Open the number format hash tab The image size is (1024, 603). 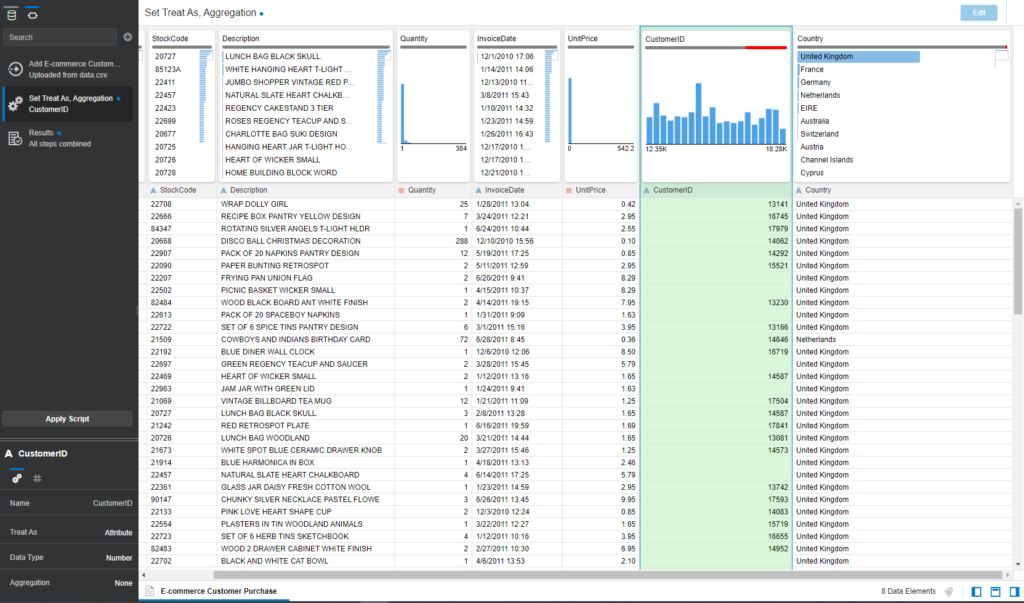pos(37,478)
